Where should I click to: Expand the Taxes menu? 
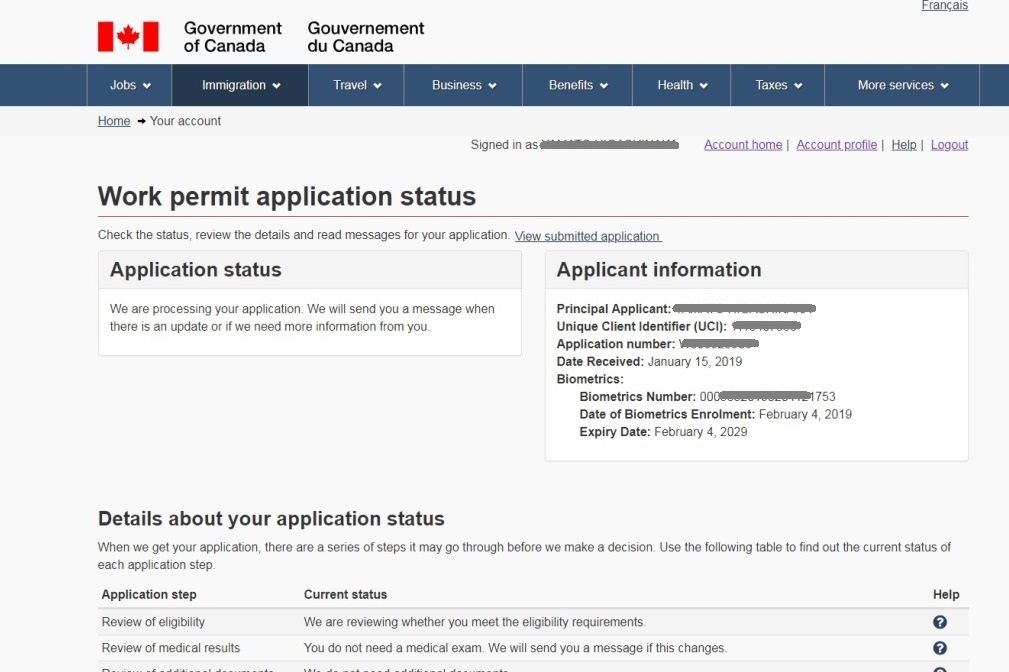tap(778, 85)
